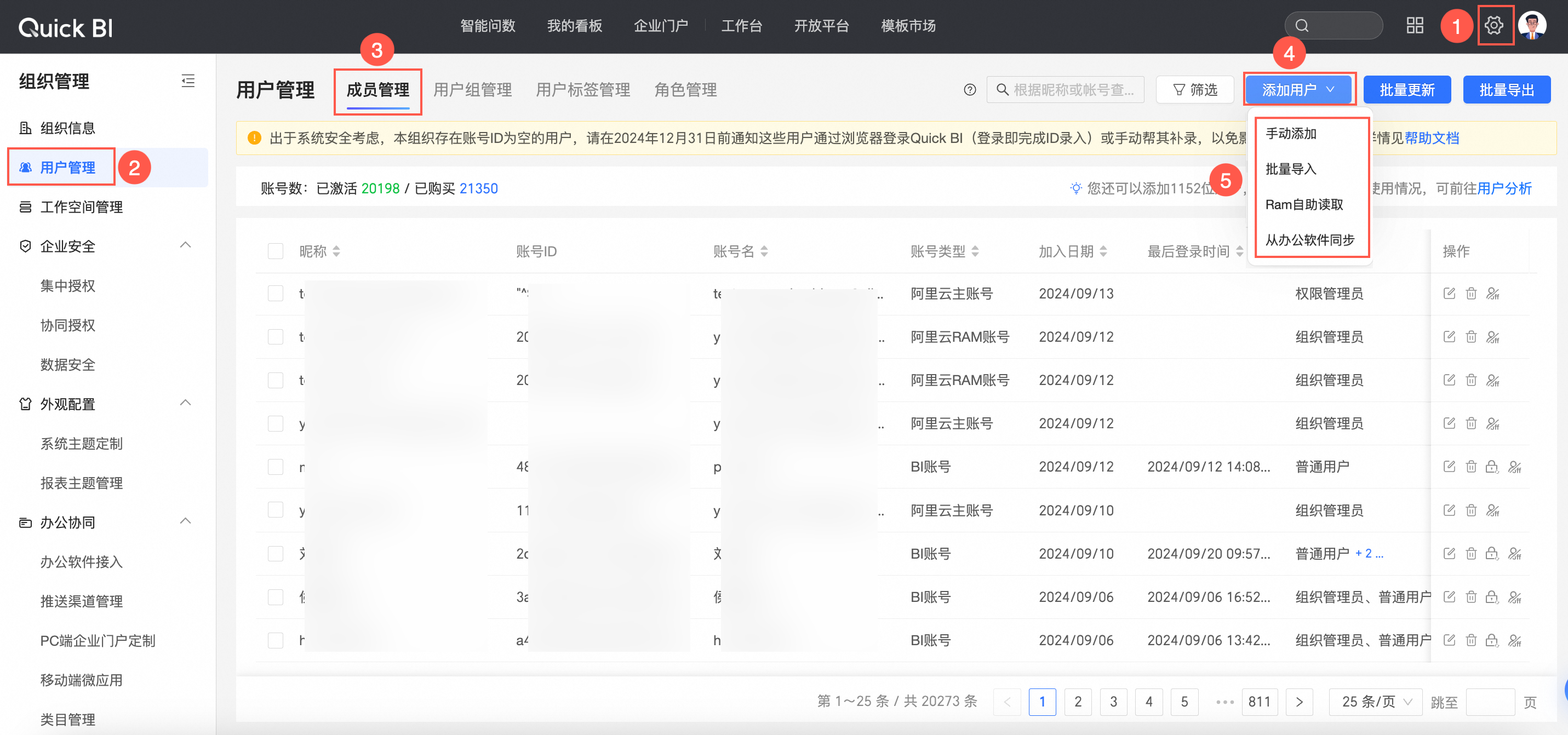Tick the checkbox for 2024/09/10 组织管理员 row

coord(275,510)
